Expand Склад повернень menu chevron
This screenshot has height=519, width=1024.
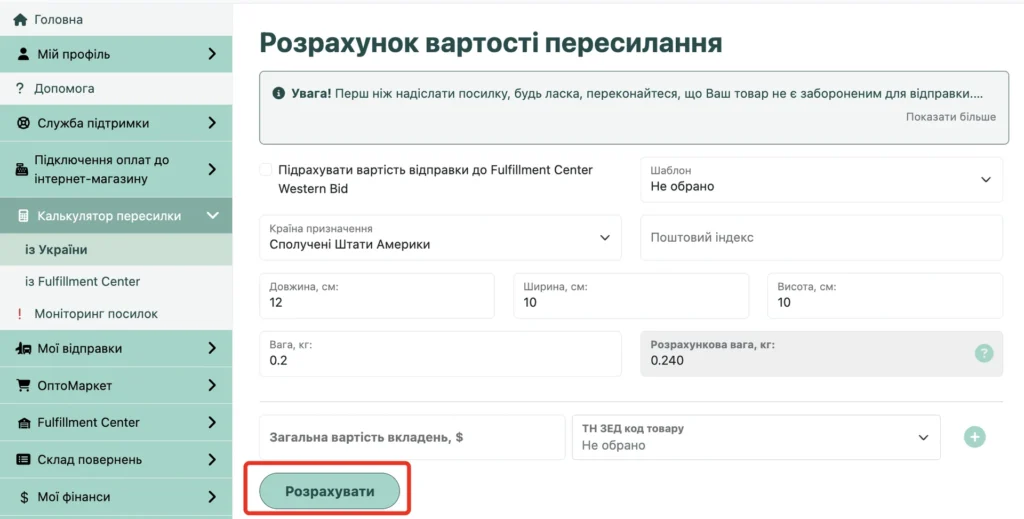(212, 460)
